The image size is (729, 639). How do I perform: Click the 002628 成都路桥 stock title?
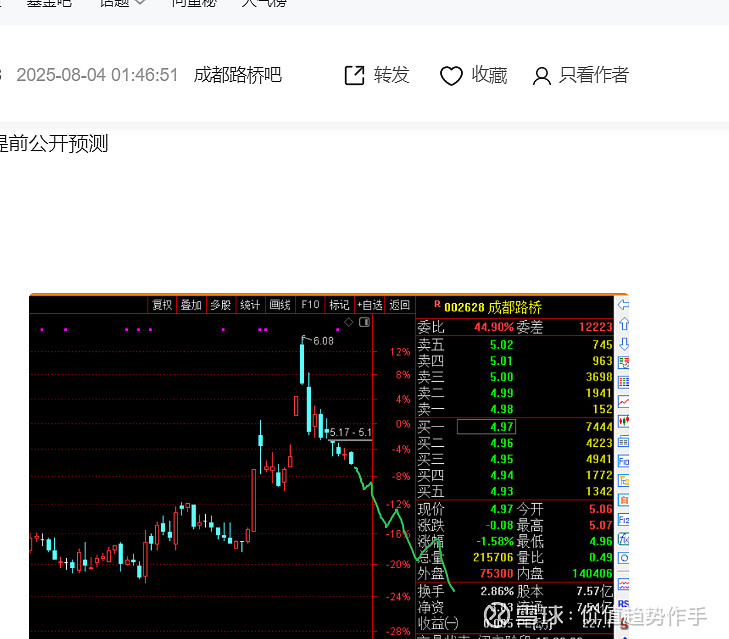point(493,307)
